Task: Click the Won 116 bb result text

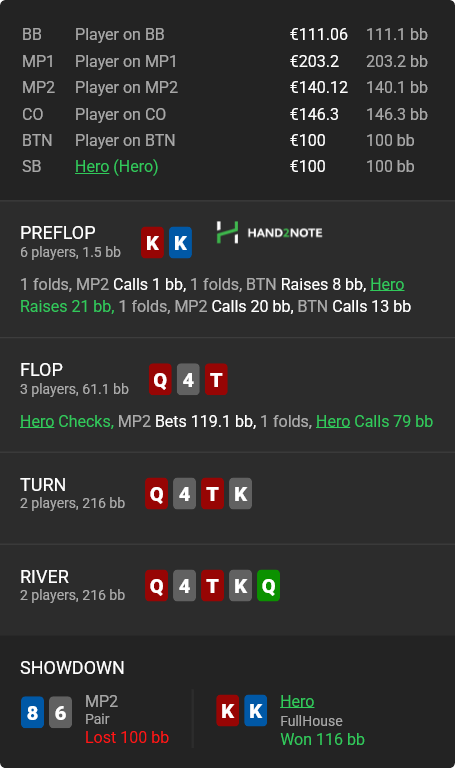Action: click(x=322, y=739)
